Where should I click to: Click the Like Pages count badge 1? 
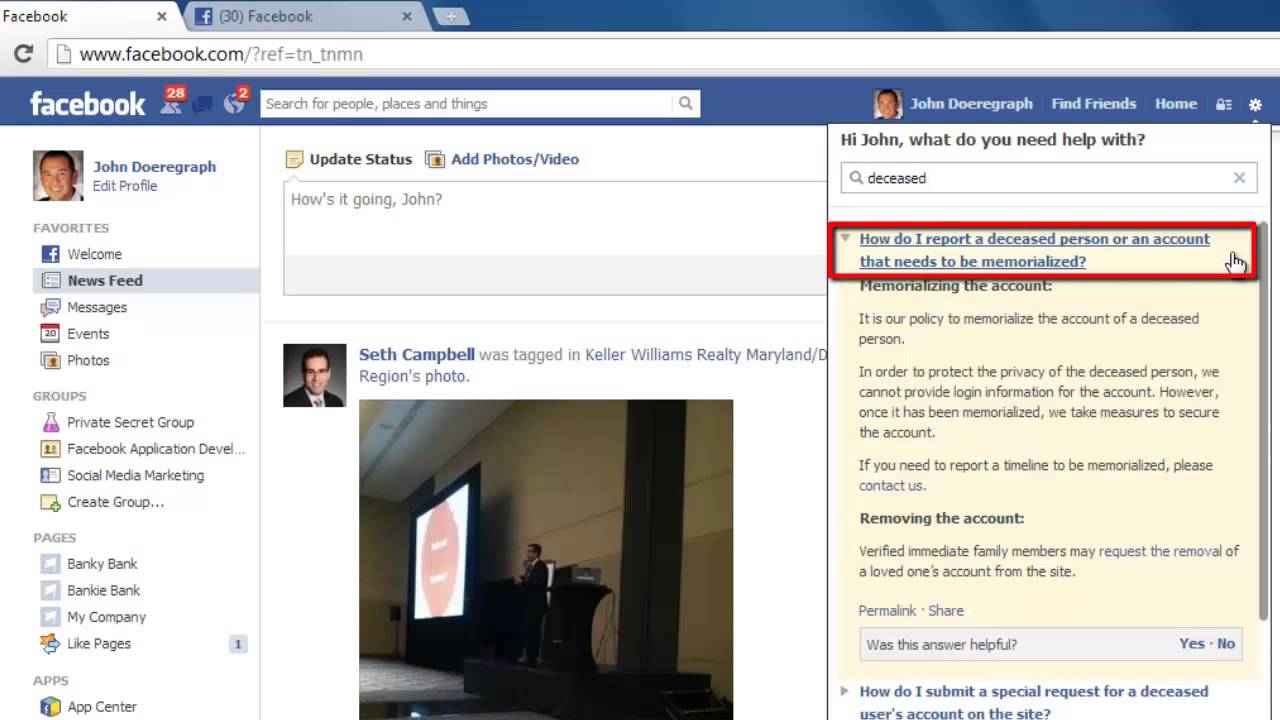point(238,644)
